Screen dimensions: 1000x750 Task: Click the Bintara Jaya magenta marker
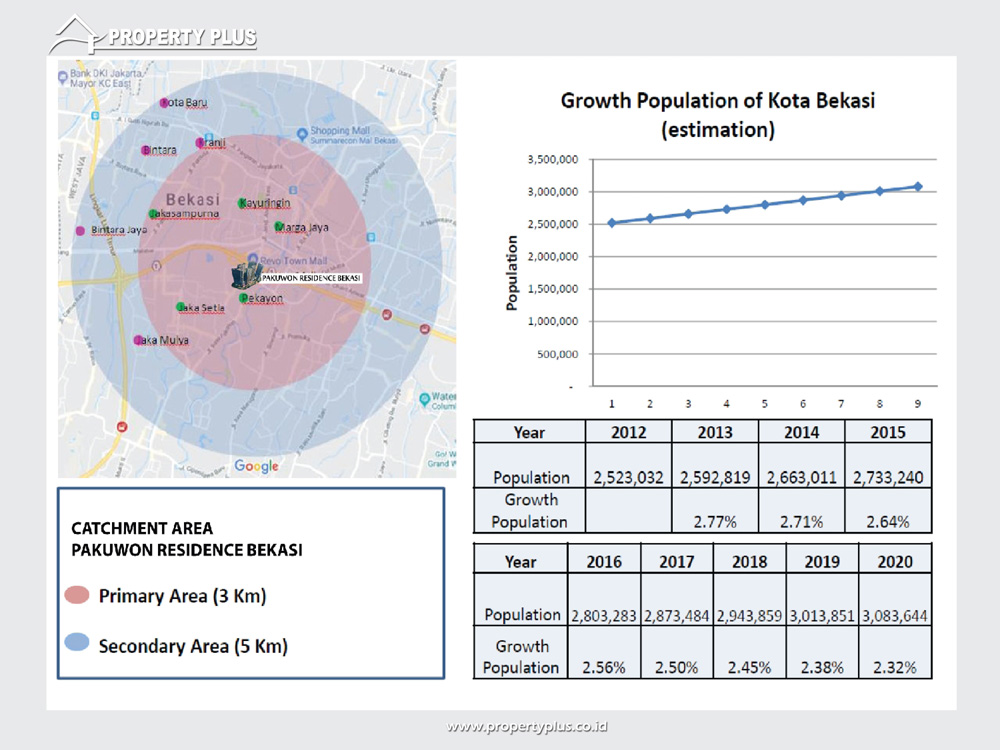(80, 231)
